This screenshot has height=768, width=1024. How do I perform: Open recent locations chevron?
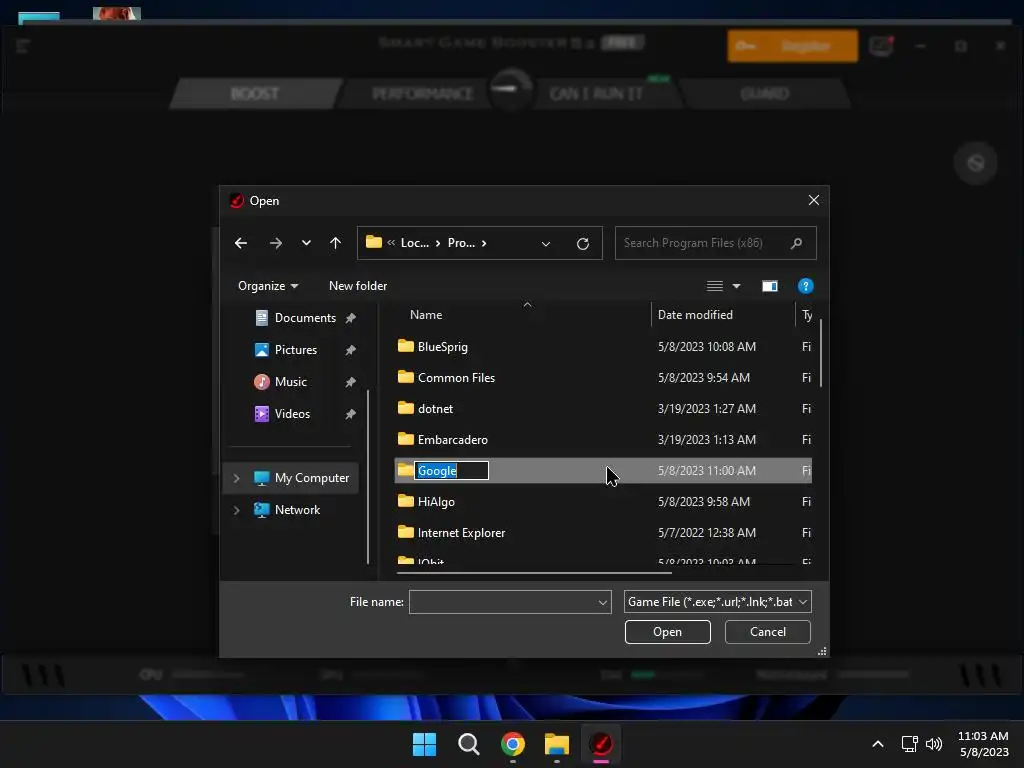pos(306,243)
